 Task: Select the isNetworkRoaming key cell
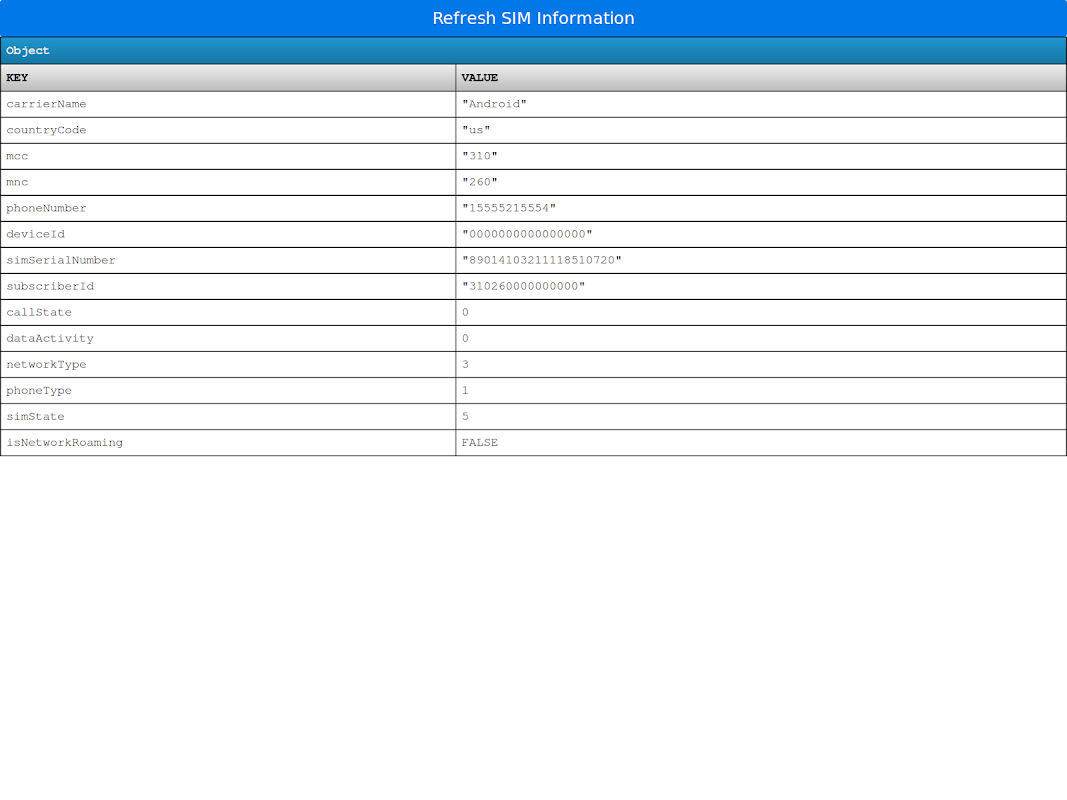tap(228, 442)
